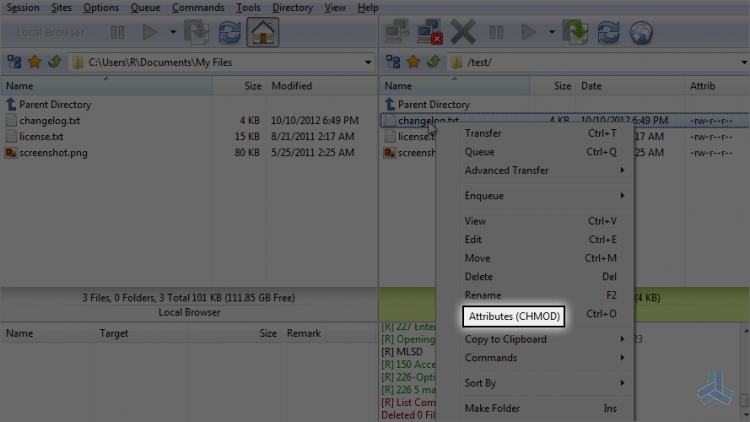Open the local play button dropdown arrow
The image size is (750, 422).
[x=173, y=33]
